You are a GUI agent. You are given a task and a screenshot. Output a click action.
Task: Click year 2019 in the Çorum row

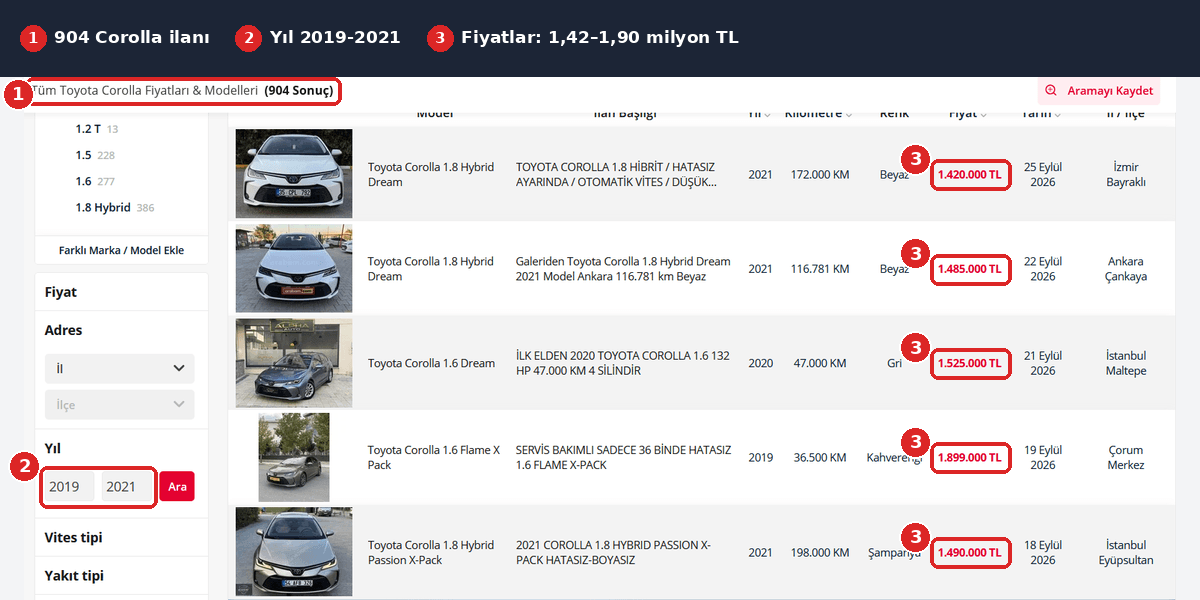tap(760, 457)
